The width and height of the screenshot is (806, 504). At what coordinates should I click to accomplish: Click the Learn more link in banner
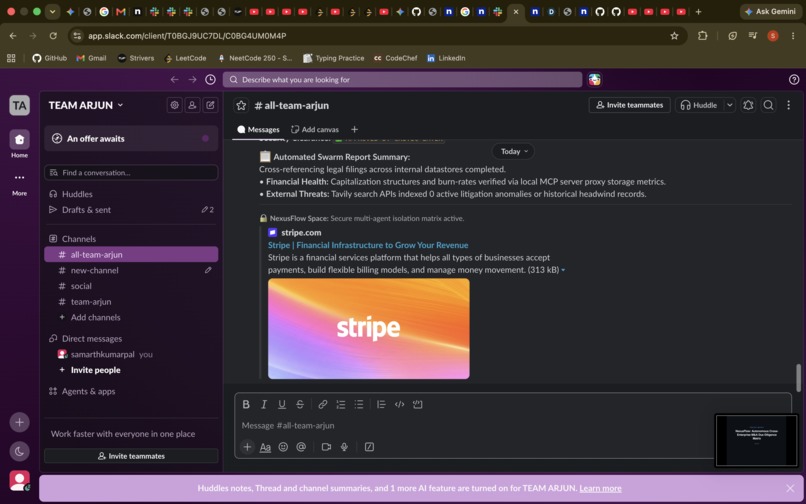coord(600,488)
